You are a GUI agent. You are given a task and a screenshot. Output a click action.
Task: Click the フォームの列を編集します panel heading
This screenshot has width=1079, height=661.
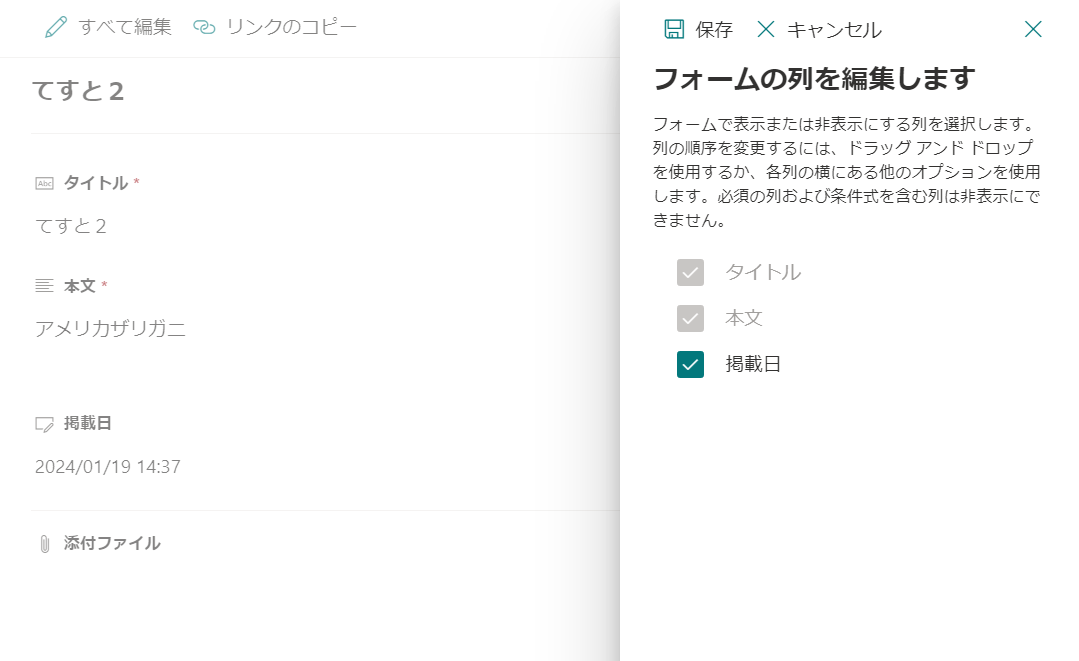click(x=814, y=78)
